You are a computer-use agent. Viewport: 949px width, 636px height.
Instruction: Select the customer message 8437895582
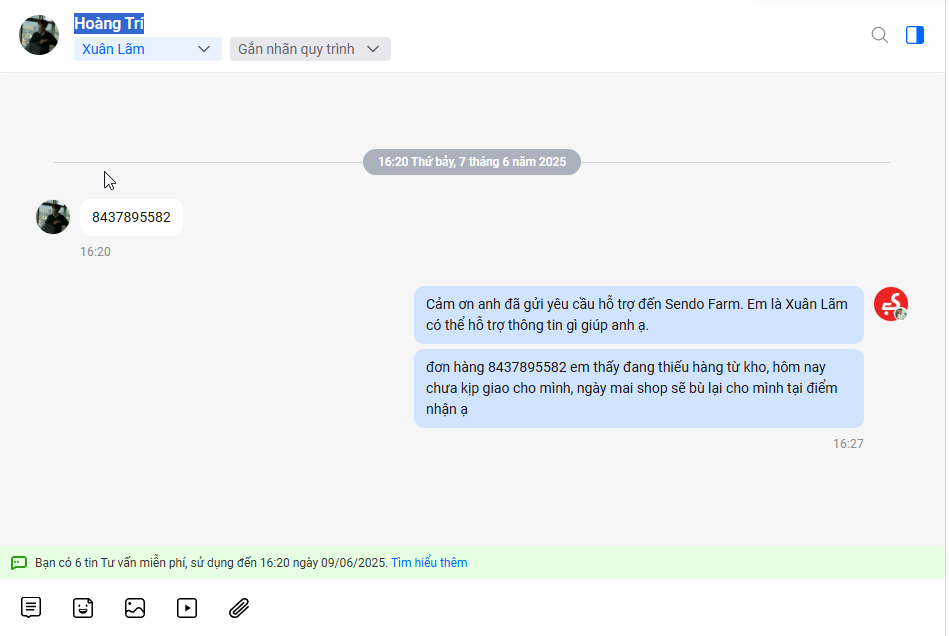[x=131, y=217]
